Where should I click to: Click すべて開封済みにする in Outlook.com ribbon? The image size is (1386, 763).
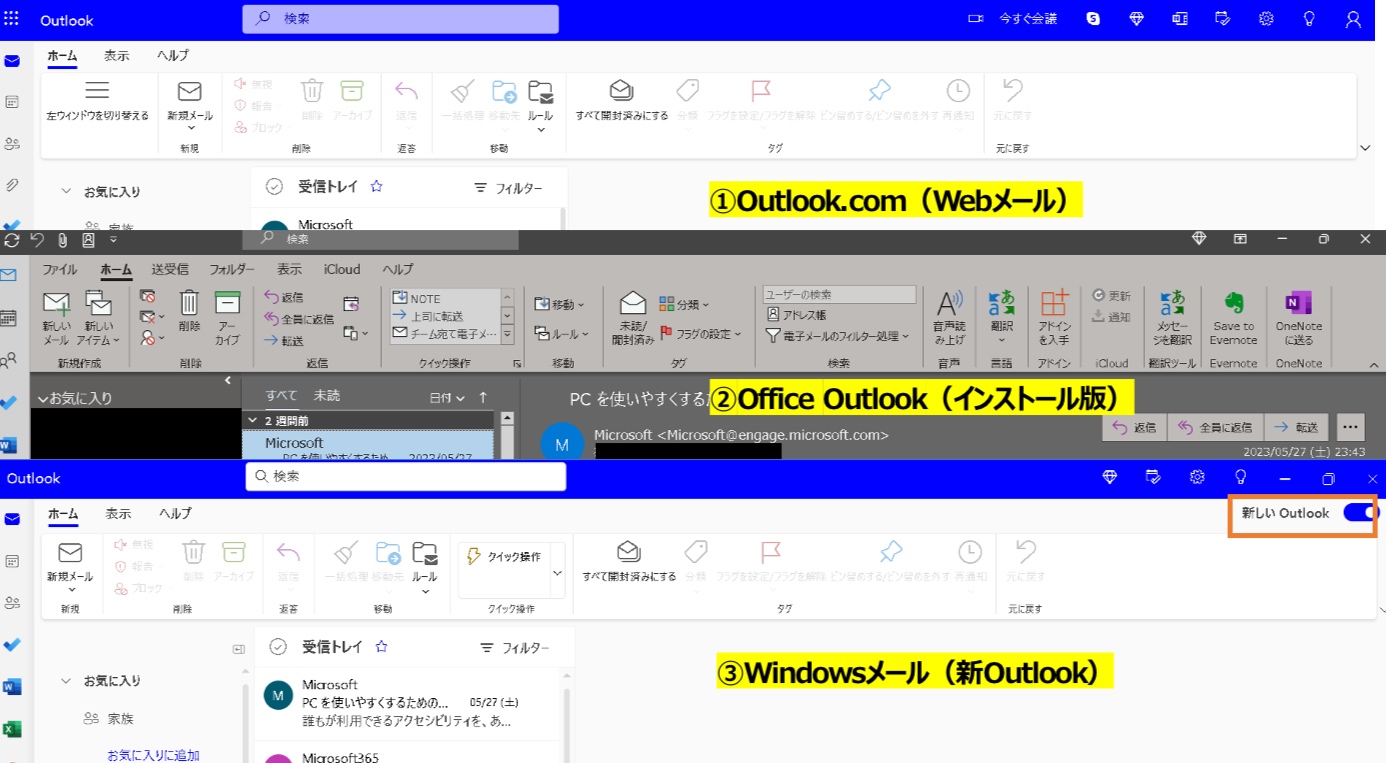point(622,99)
